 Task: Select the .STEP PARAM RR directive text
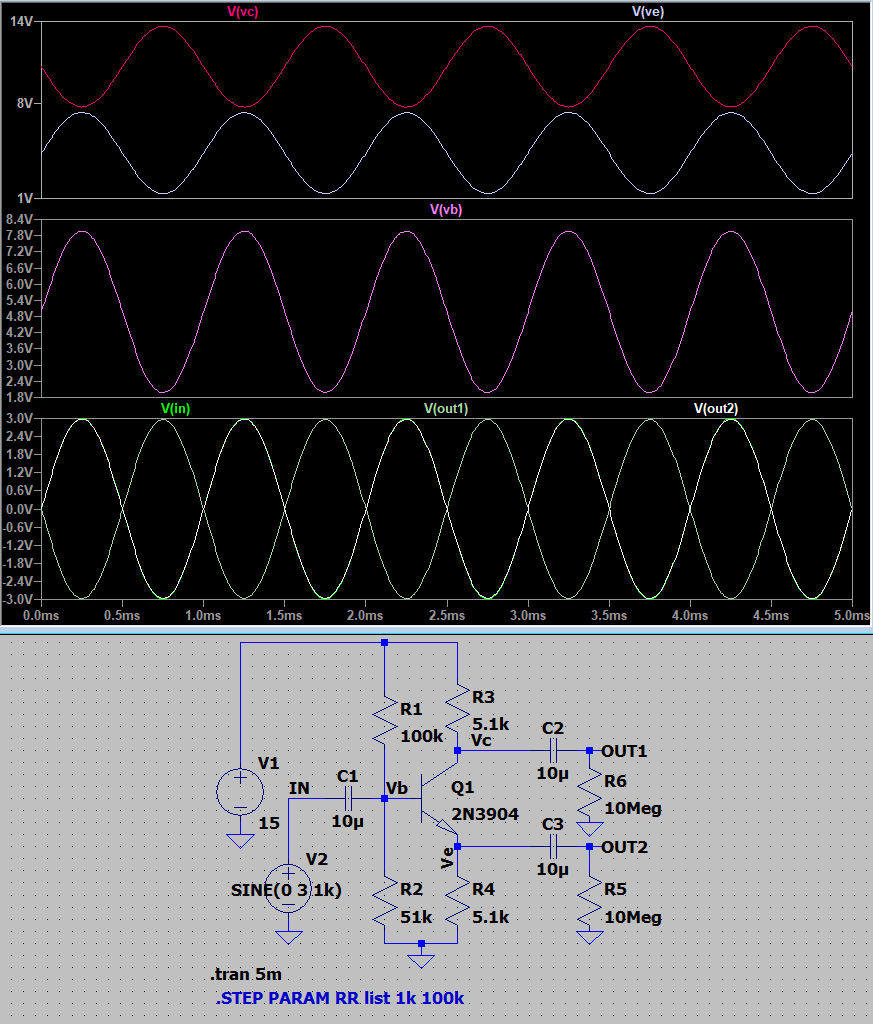340,998
